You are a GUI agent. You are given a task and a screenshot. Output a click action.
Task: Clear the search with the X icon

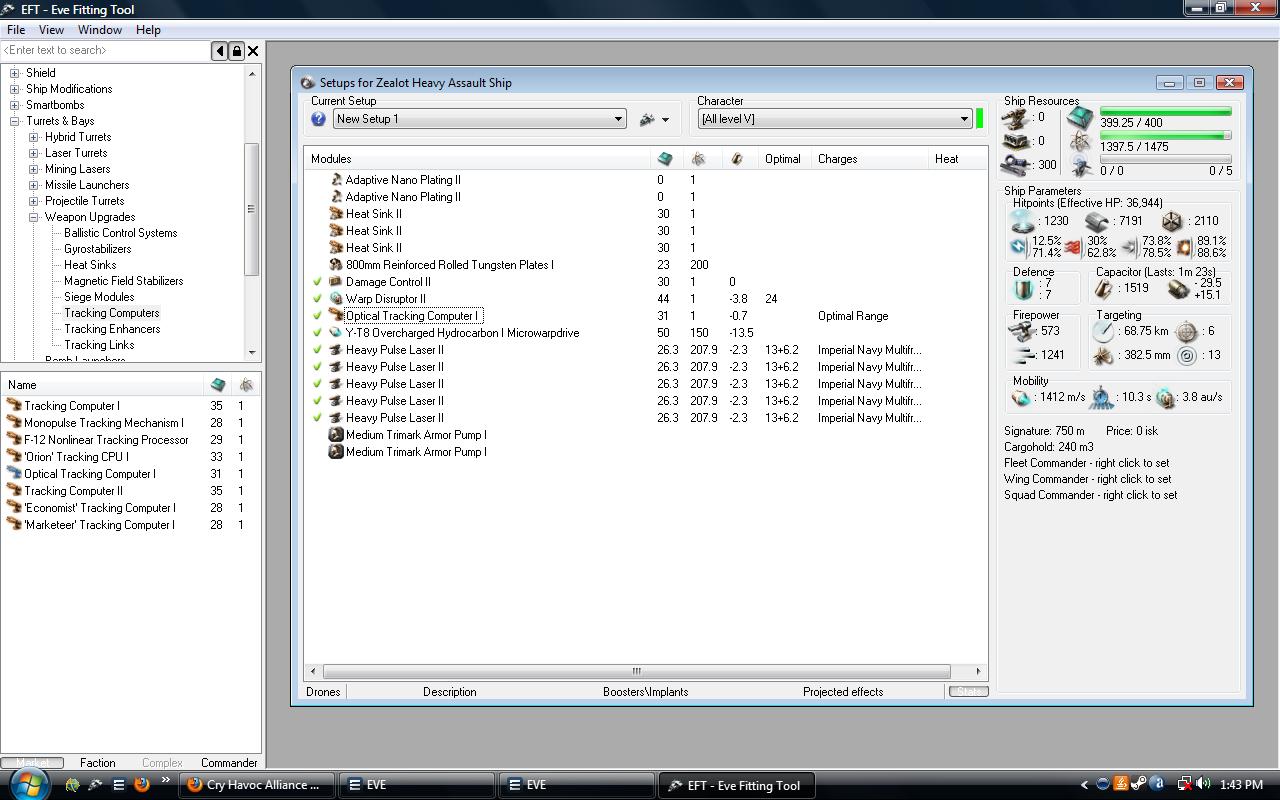point(253,50)
